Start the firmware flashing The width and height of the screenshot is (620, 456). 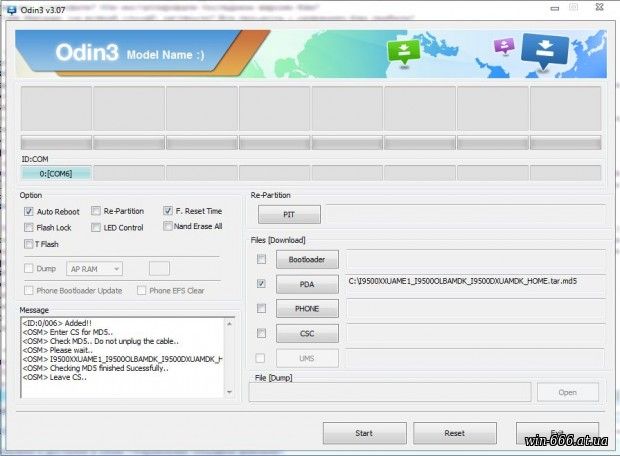(x=365, y=433)
